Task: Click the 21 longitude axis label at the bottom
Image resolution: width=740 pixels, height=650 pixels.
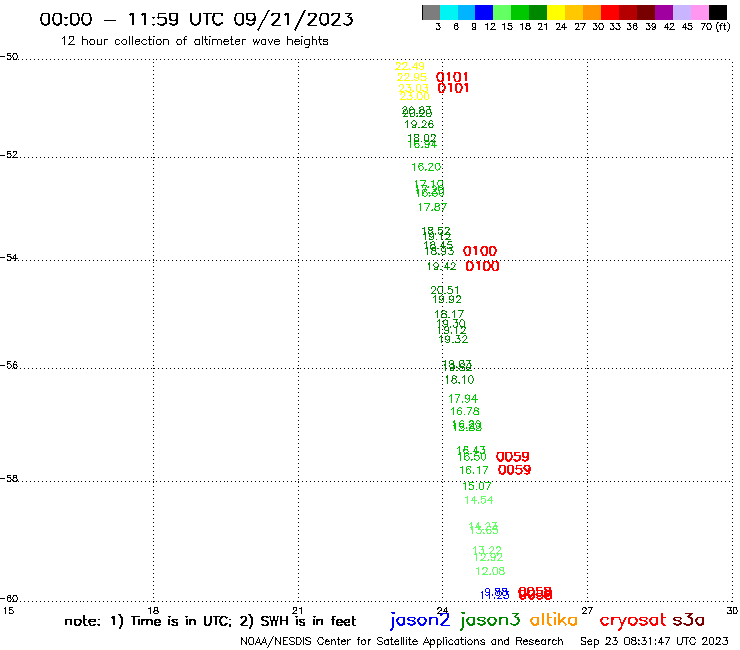Action: (298, 611)
